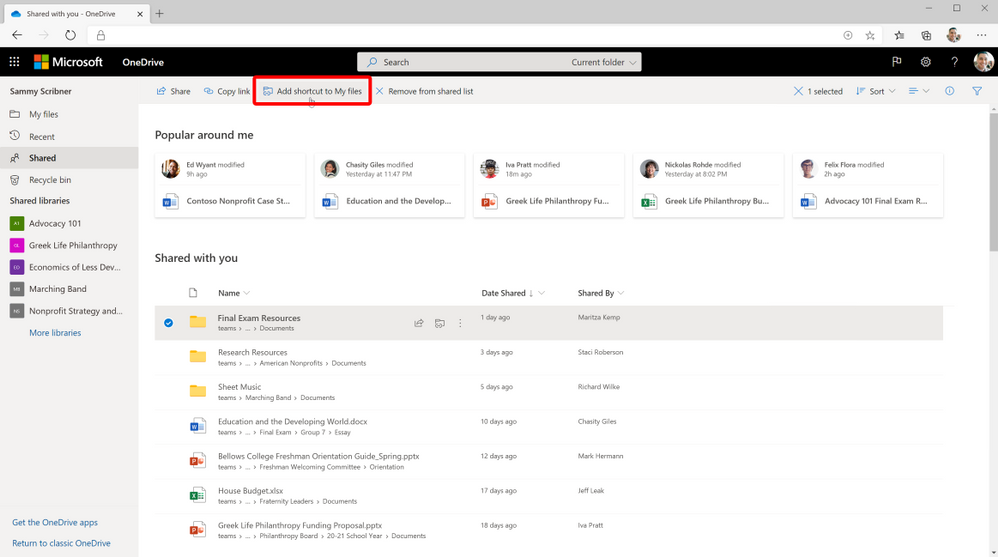Open the details info pane icon

(x=949, y=91)
